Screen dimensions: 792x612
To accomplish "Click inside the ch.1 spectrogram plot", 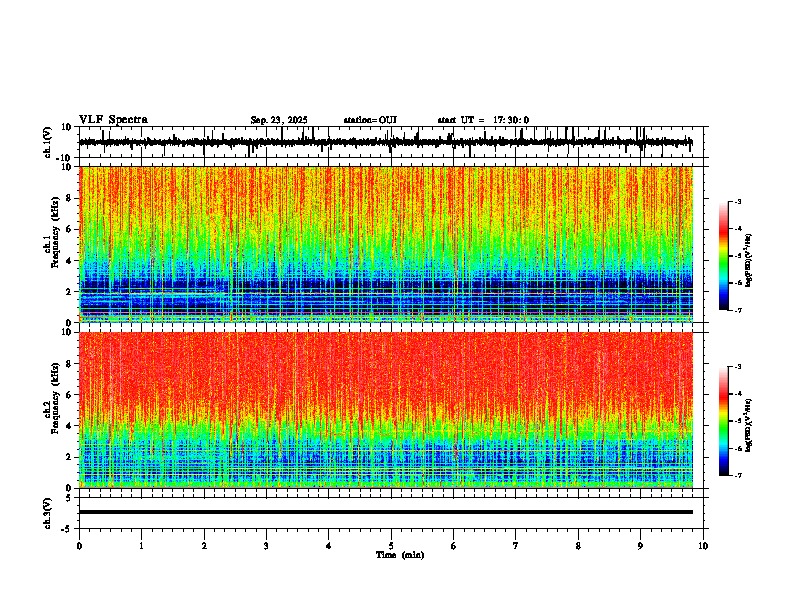I will pyautogui.click(x=385, y=244).
